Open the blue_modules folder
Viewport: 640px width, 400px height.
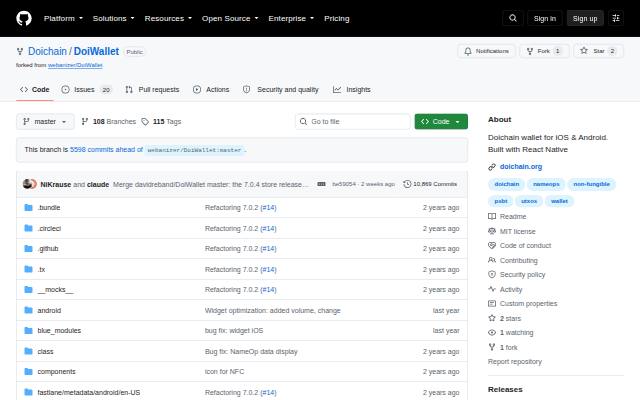59,331
